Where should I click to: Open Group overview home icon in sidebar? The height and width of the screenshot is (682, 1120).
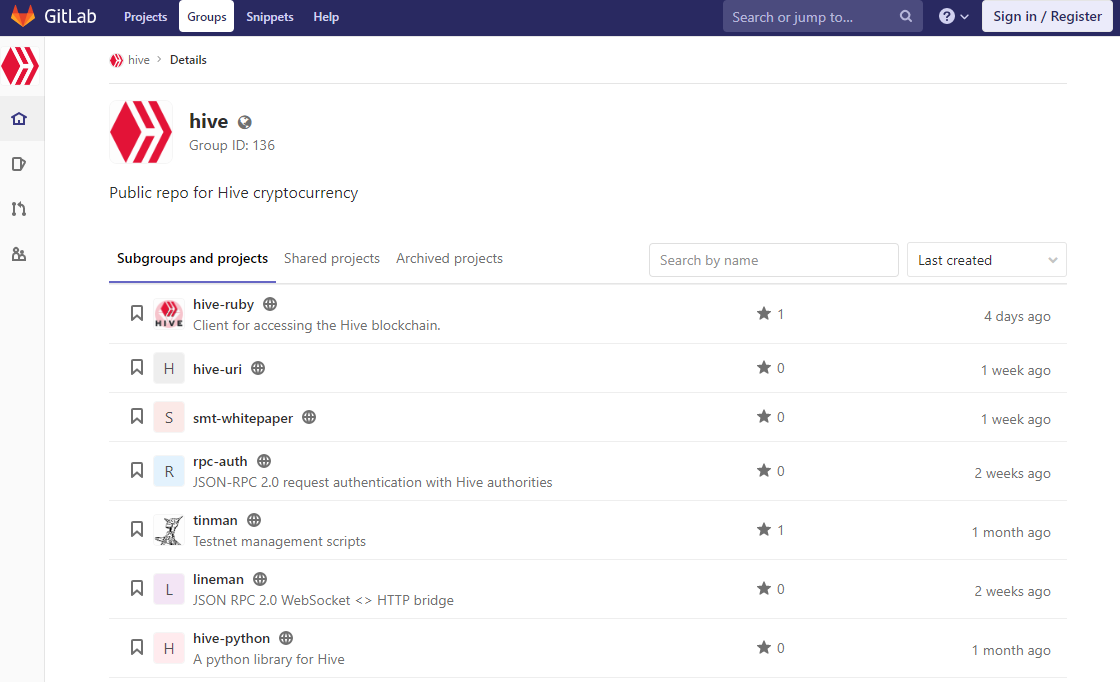19,119
